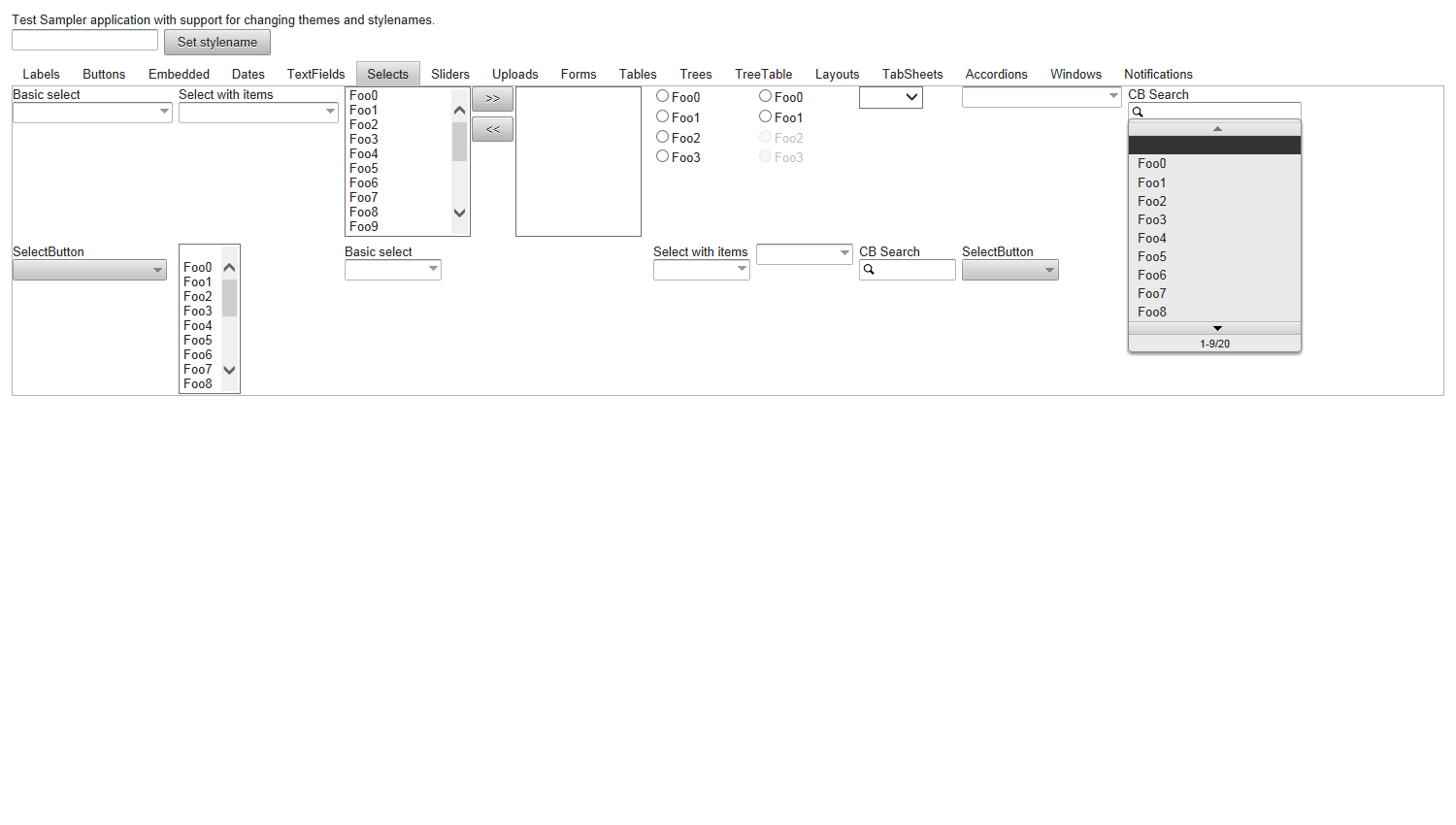Image resolution: width=1456 pixels, height=825 pixels.
Task: Select Foo5 in the lower-left list
Action: [x=198, y=340]
